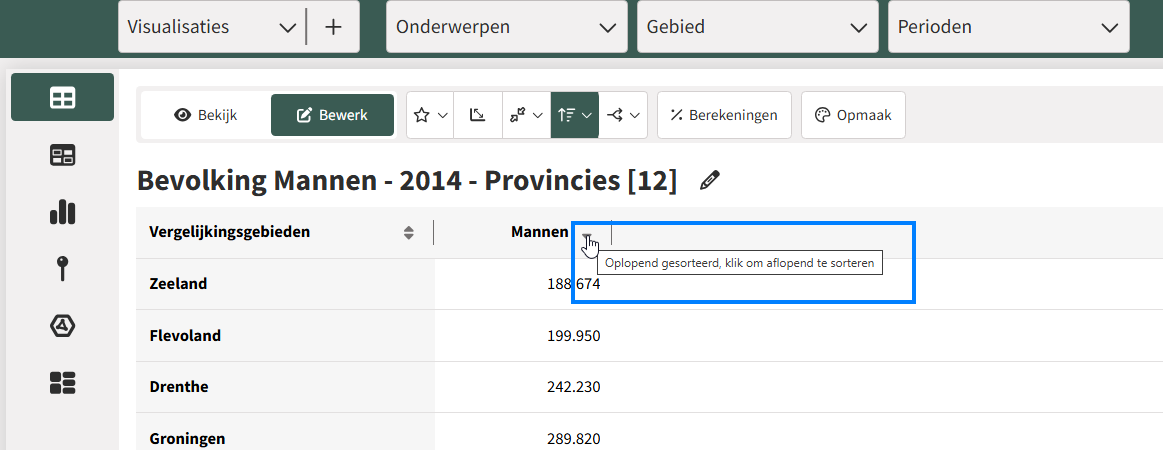Viewport: 1163px width, 450px height.
Task: Open the Visualisaties dropdown
Action: (x=211, y=27)
